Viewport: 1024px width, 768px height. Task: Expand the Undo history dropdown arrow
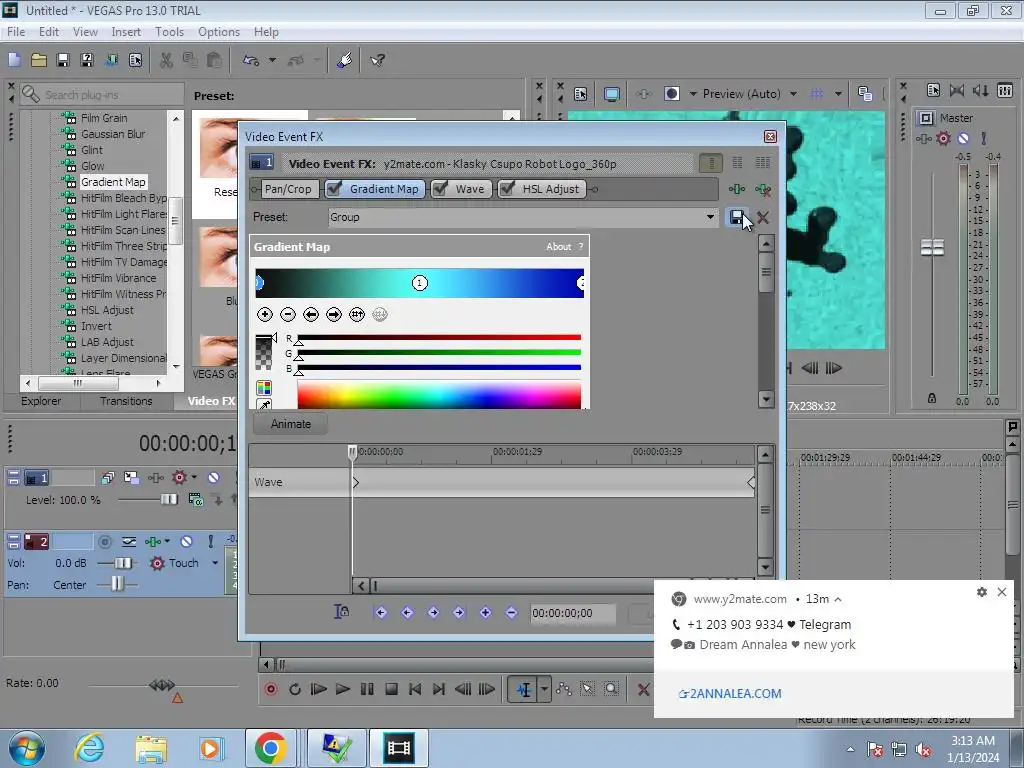click(272, 61)
